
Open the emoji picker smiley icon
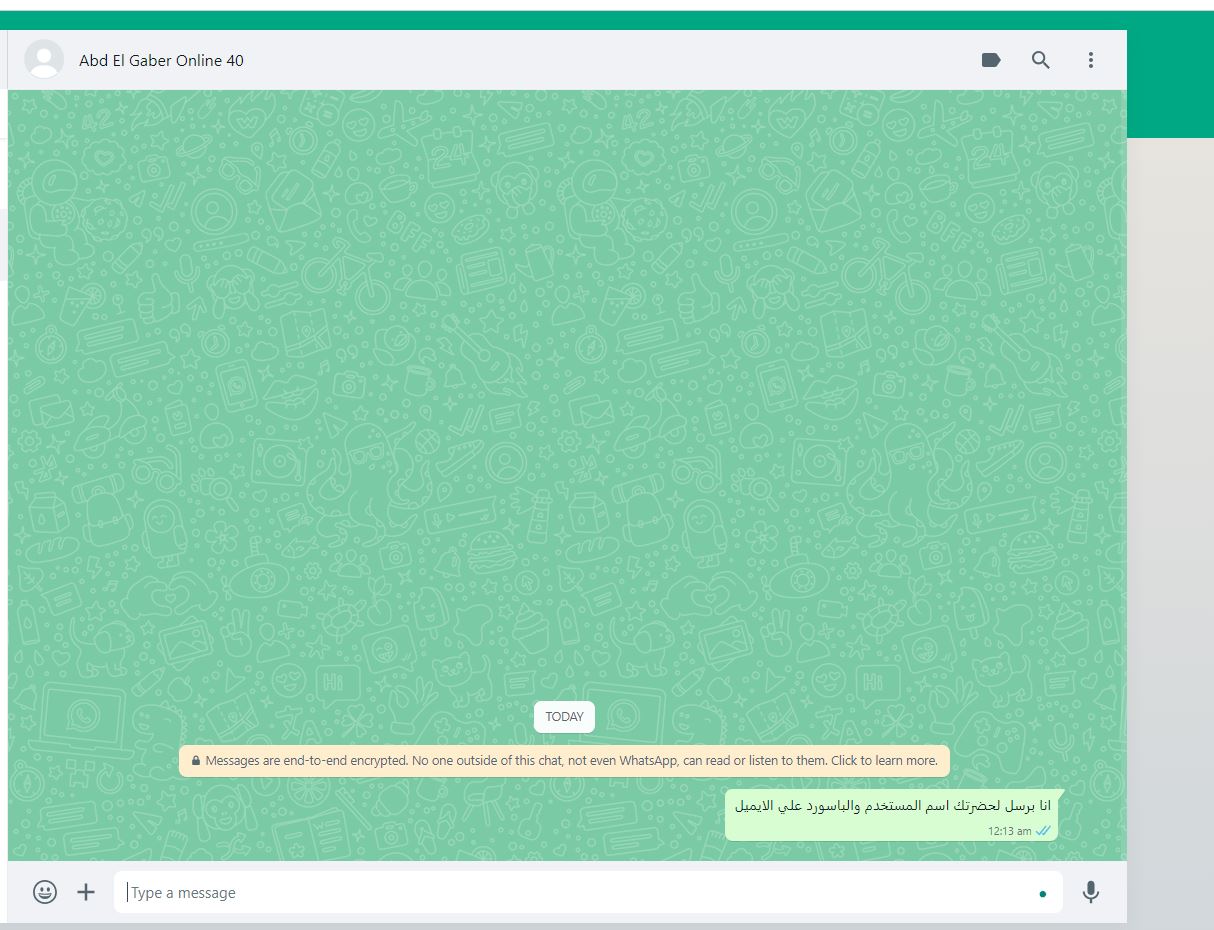45,892
